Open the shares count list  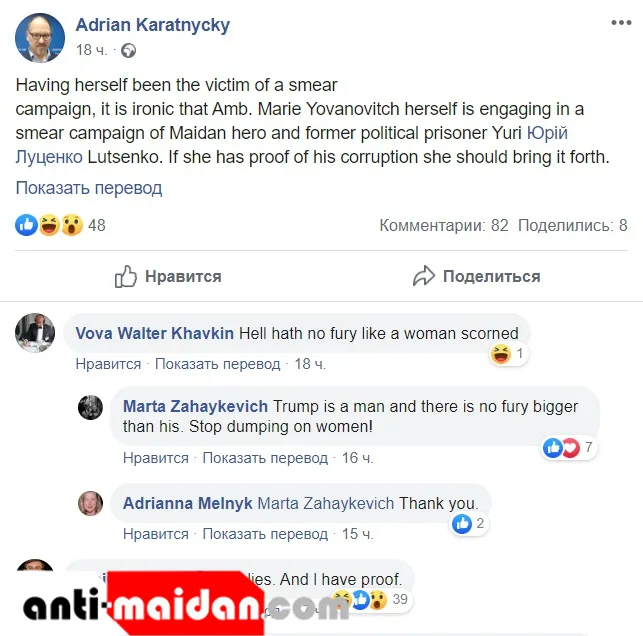click(x=572, y=225)
